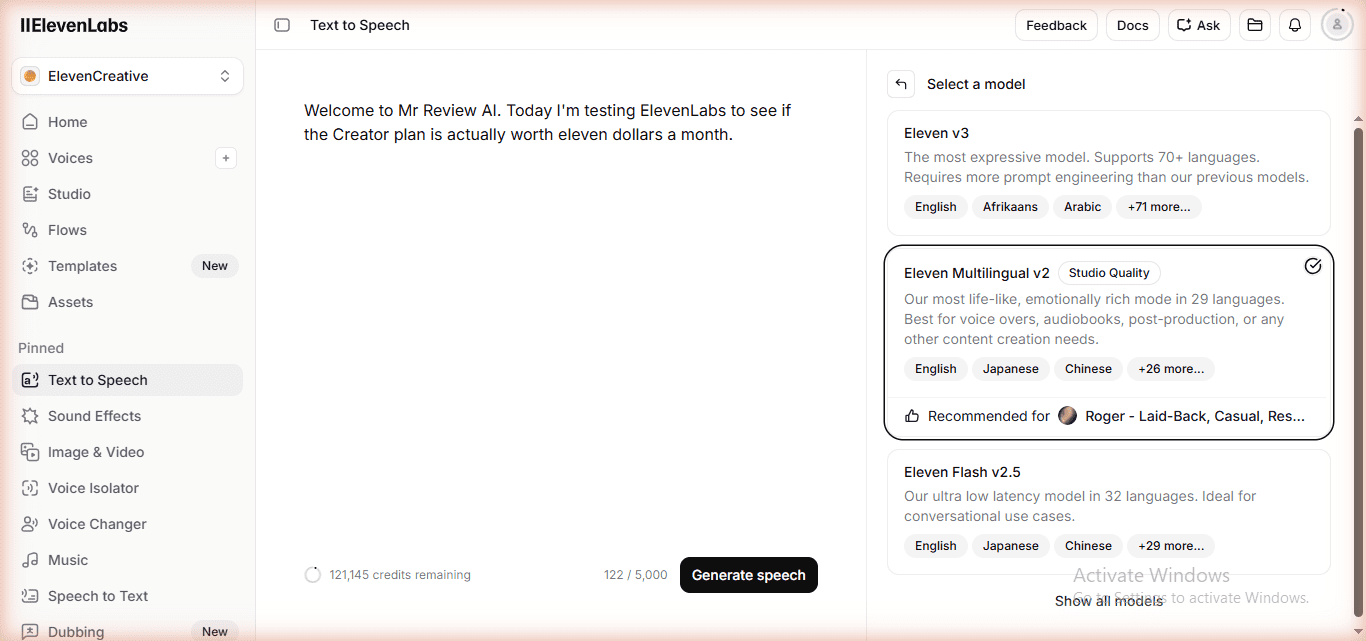Select the Eleven v3 model

(1109, 173)
